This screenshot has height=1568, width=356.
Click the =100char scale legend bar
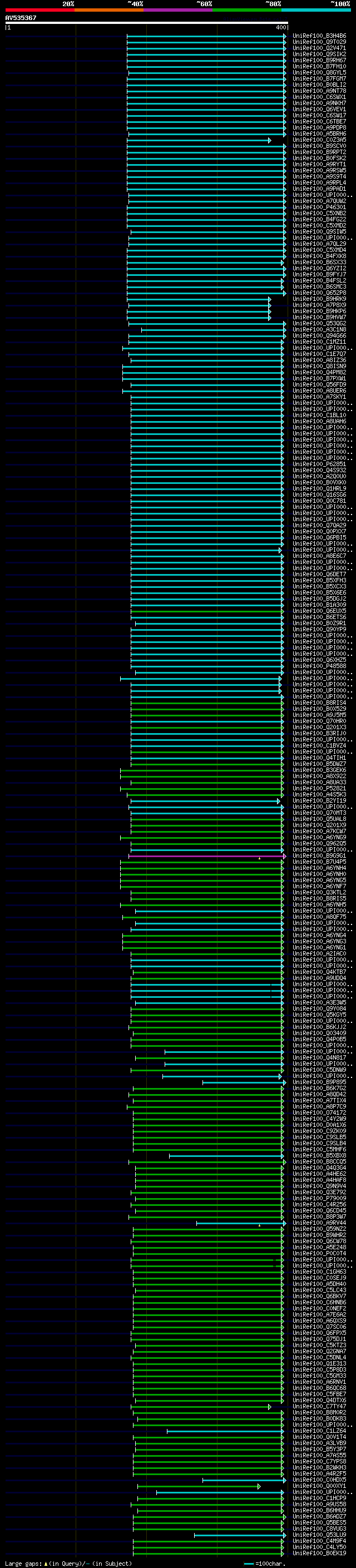tap(248, 1563)
